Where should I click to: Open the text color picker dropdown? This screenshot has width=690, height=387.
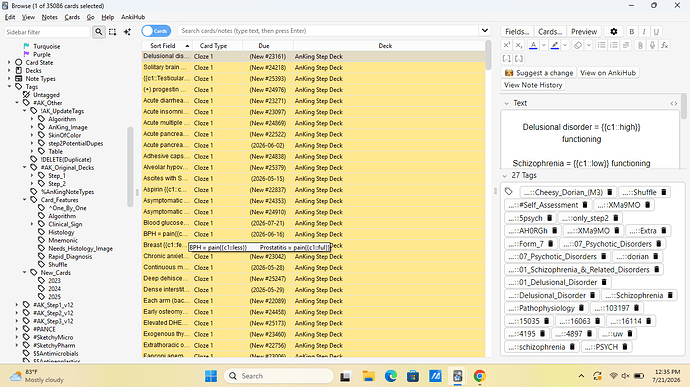pyautogui.click(x=543, y=45)
